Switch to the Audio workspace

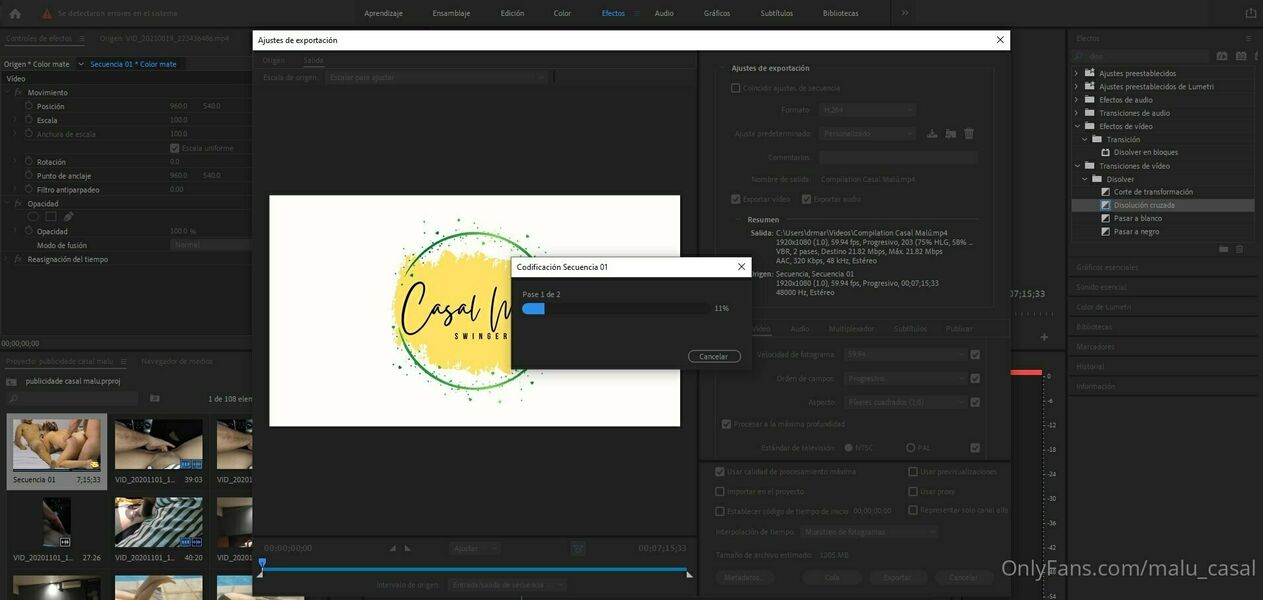[664, 13]
